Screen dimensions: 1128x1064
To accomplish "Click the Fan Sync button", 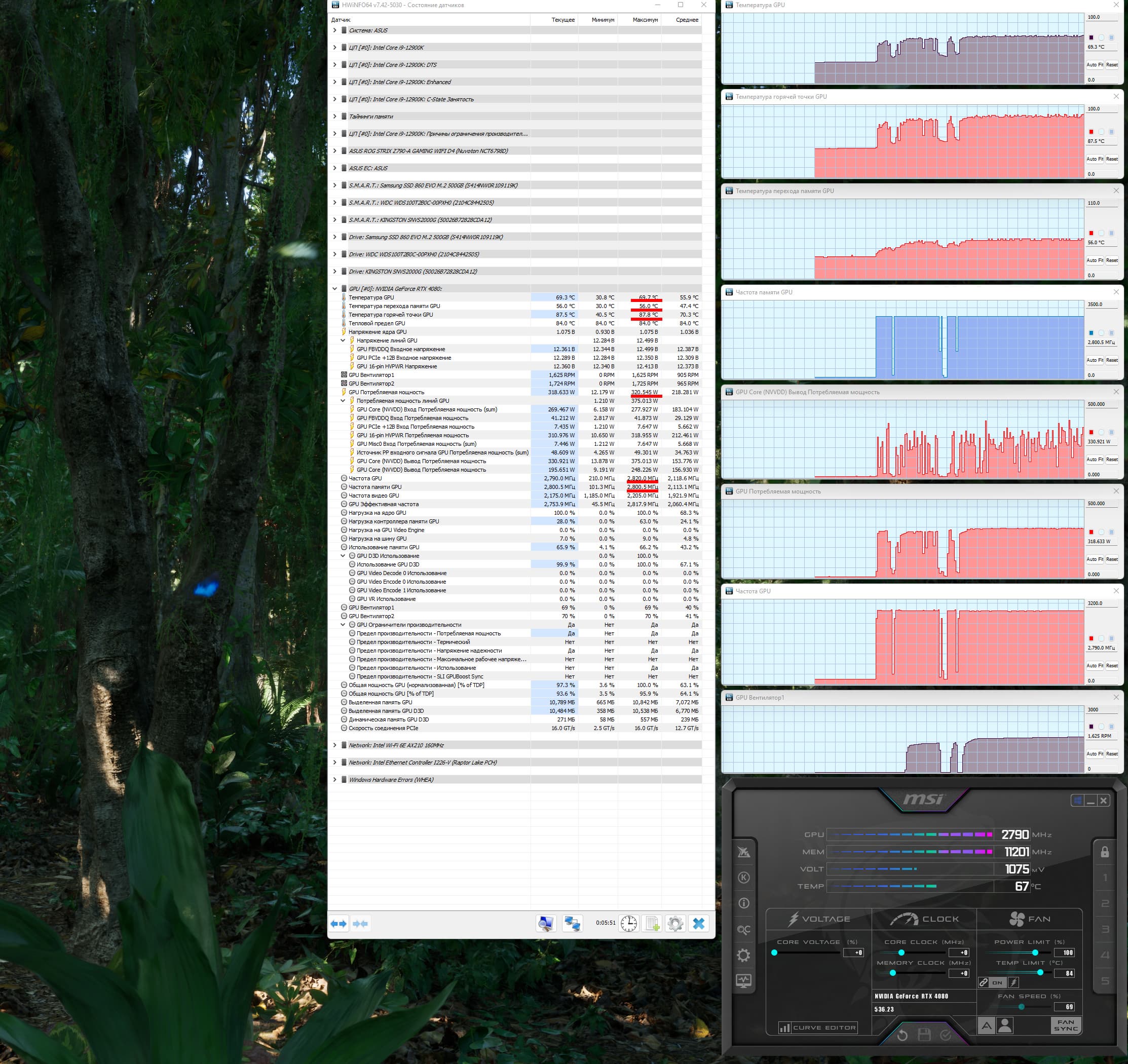I will (x=1066, y=1025).
